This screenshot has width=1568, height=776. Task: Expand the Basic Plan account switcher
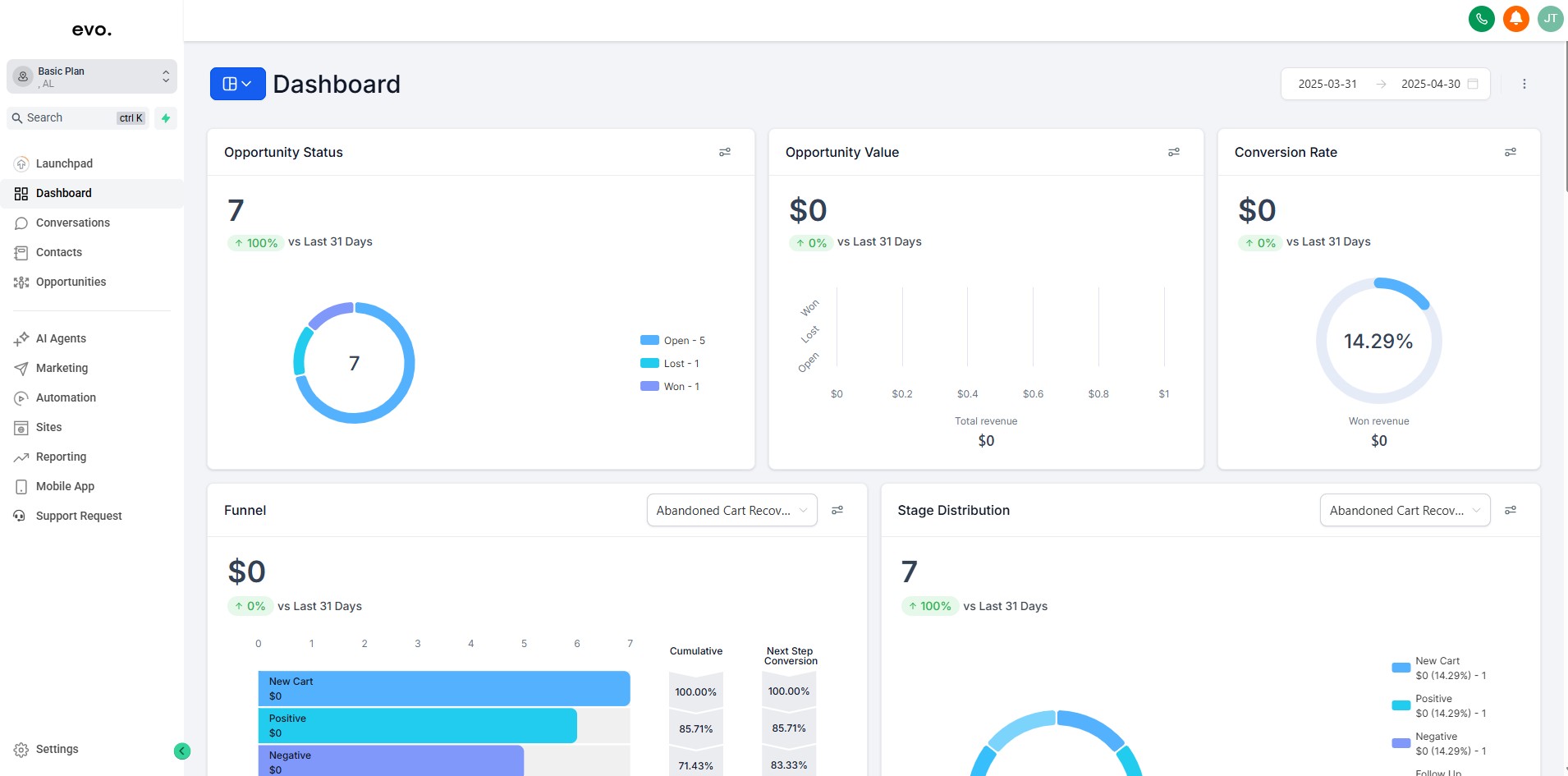(91, 76)
